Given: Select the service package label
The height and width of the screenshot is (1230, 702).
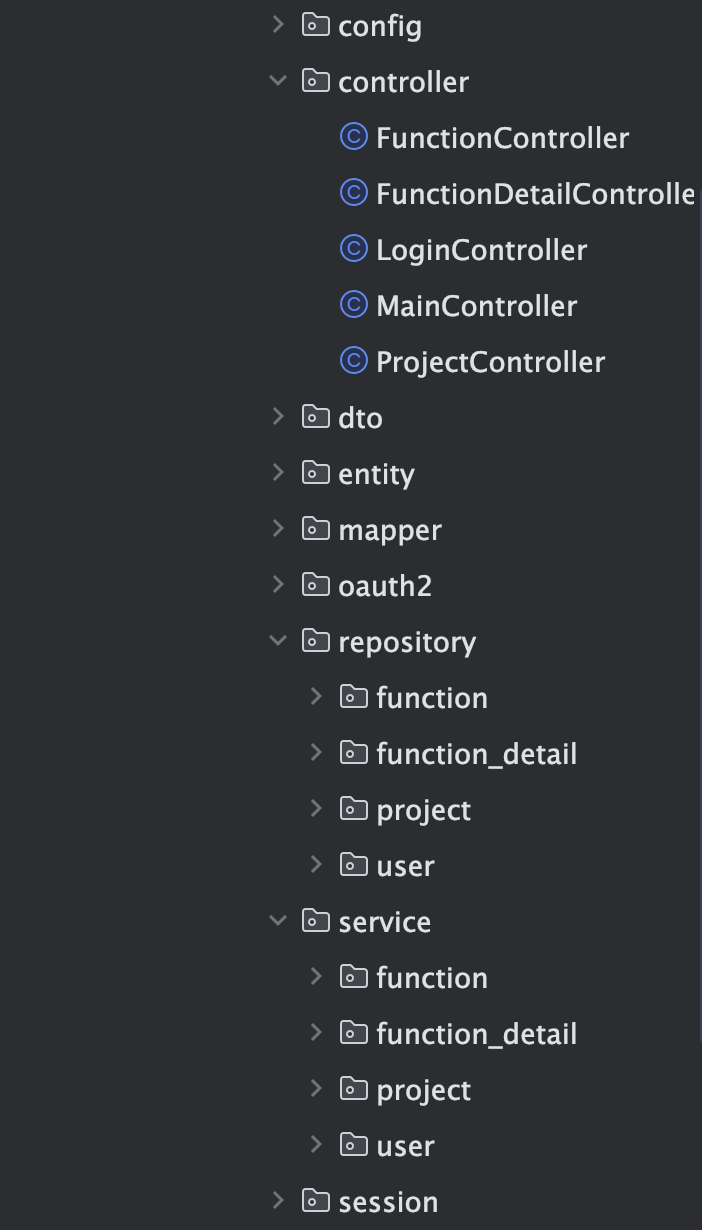Looking at the screenshot, I should (384, 921).
